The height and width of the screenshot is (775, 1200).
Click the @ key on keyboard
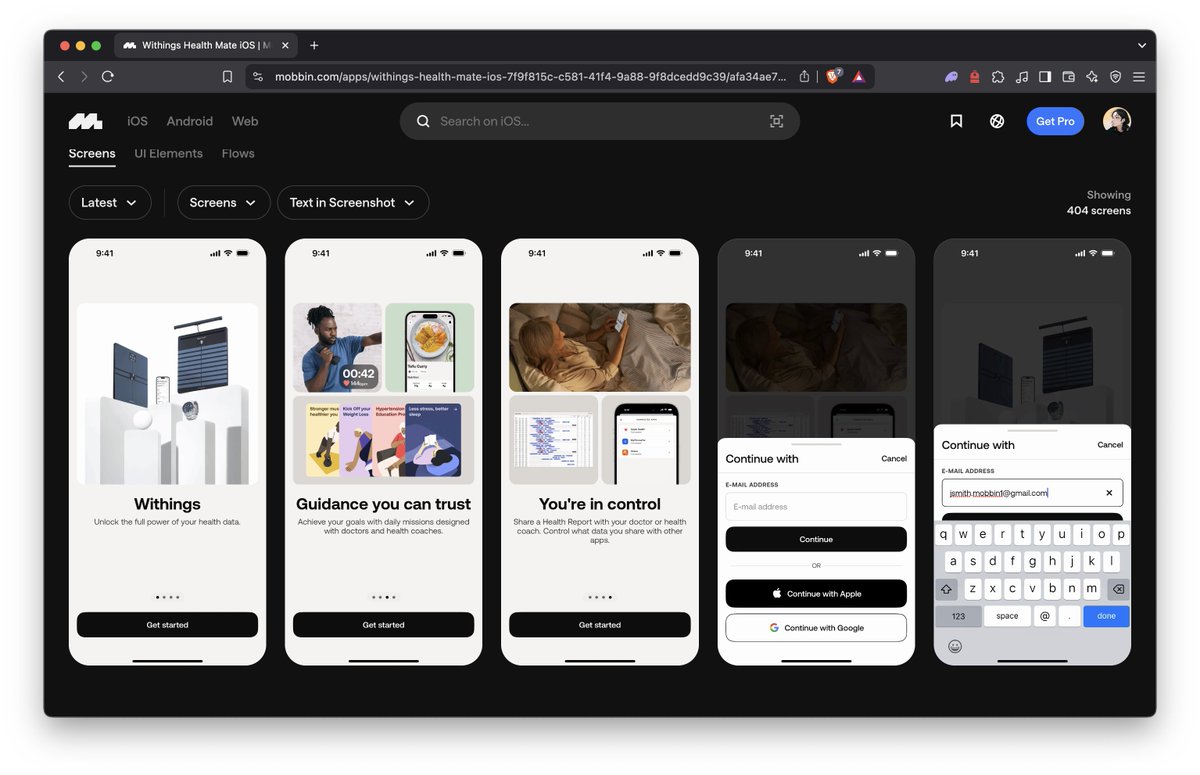pos(1045,616)
